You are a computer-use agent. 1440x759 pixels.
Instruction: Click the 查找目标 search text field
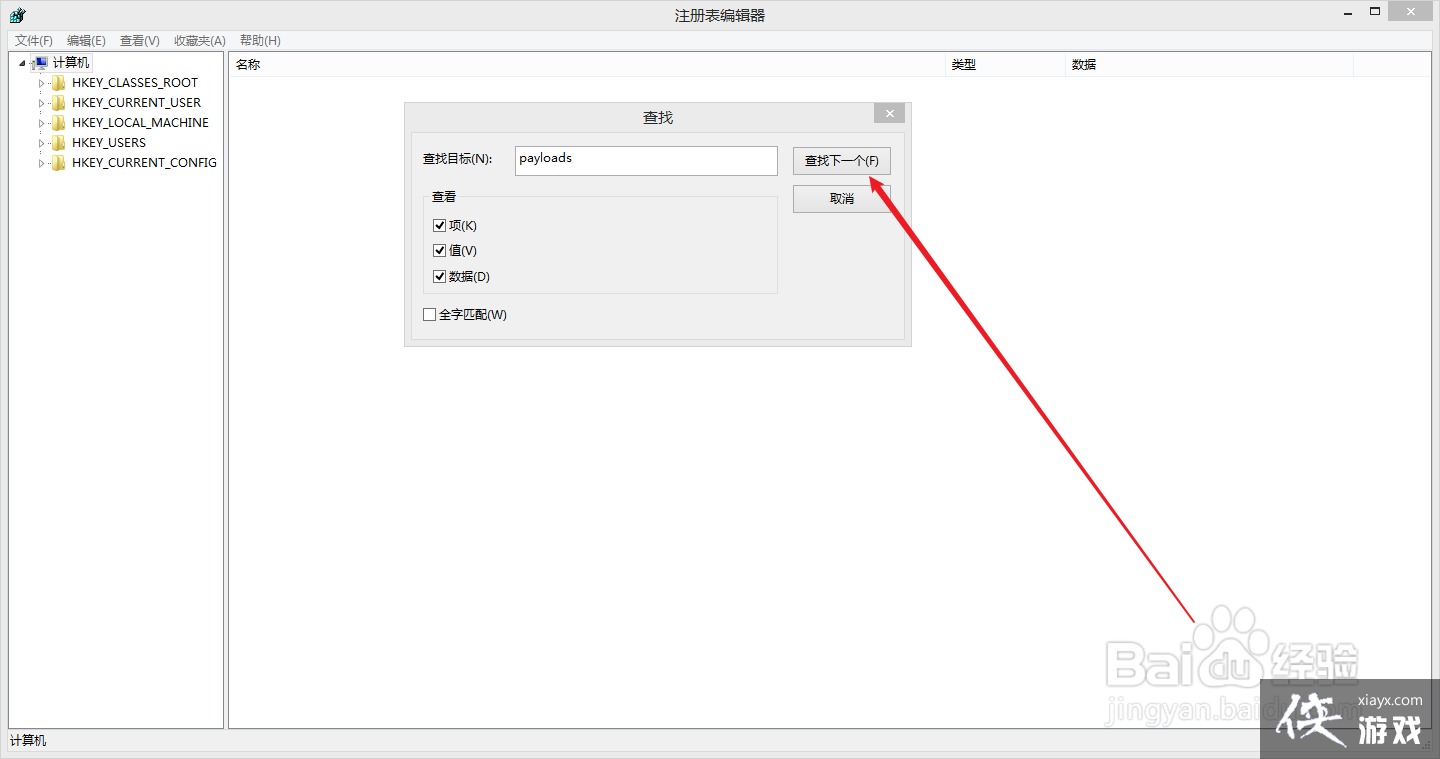point(646,161)
